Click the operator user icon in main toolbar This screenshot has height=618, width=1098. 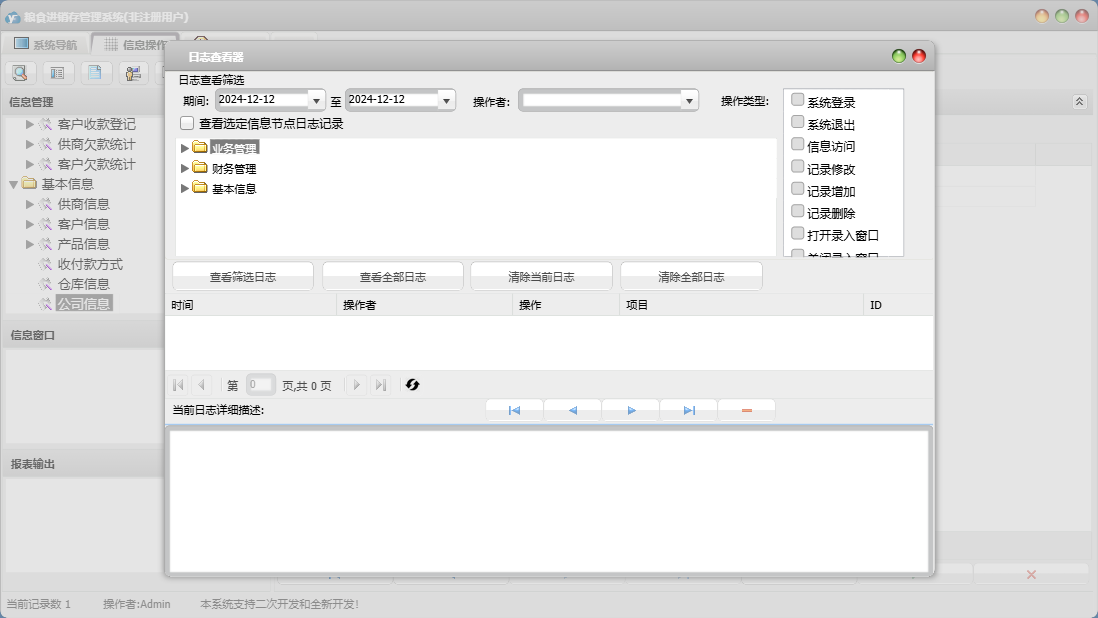(133, 72)
